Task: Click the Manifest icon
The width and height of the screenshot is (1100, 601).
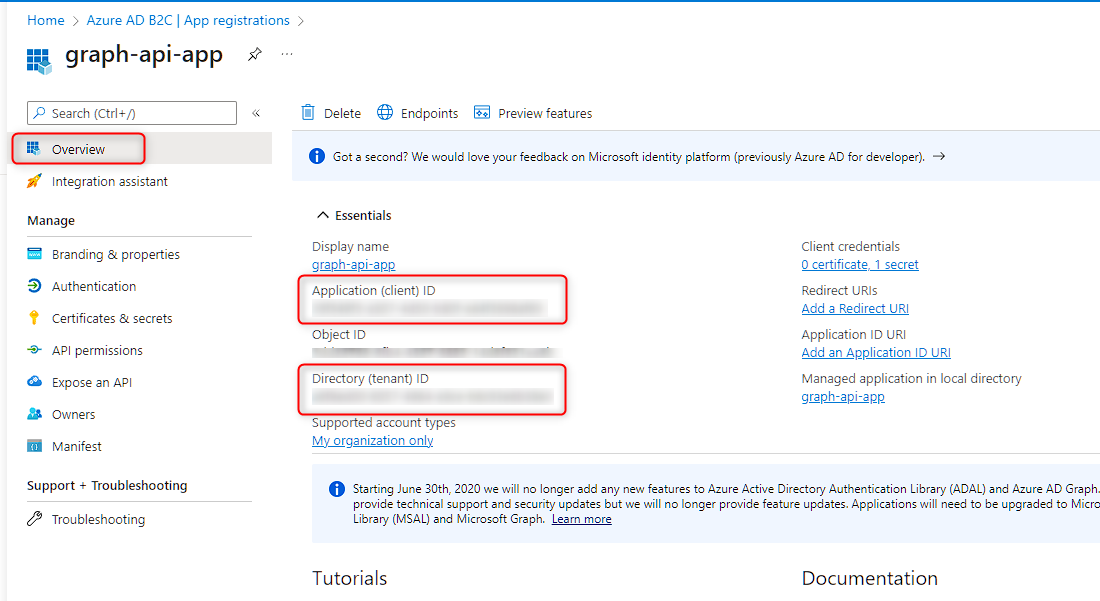Action: (34, 446)
